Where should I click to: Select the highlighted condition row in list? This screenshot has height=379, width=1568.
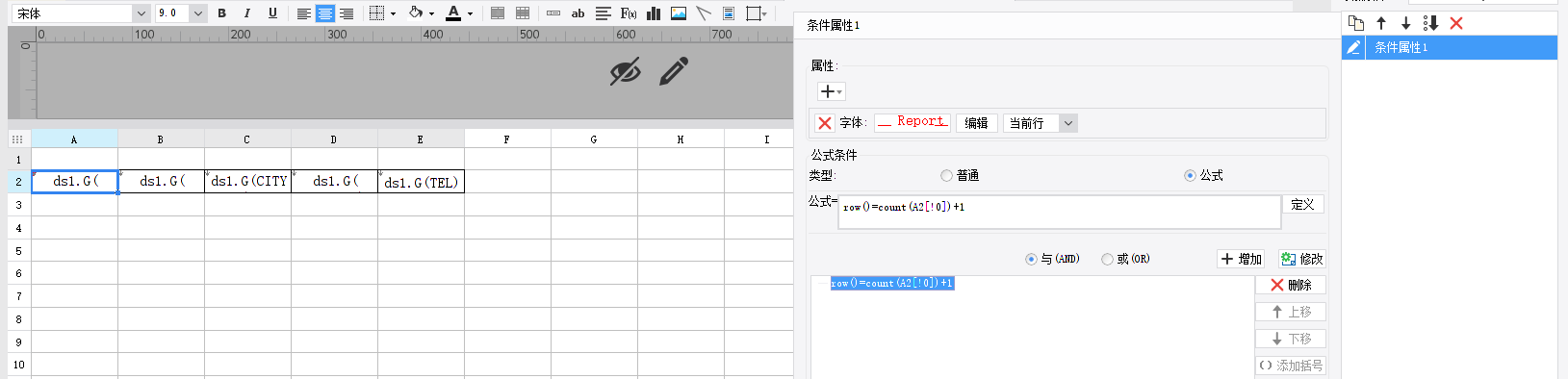tap(892, 283)
